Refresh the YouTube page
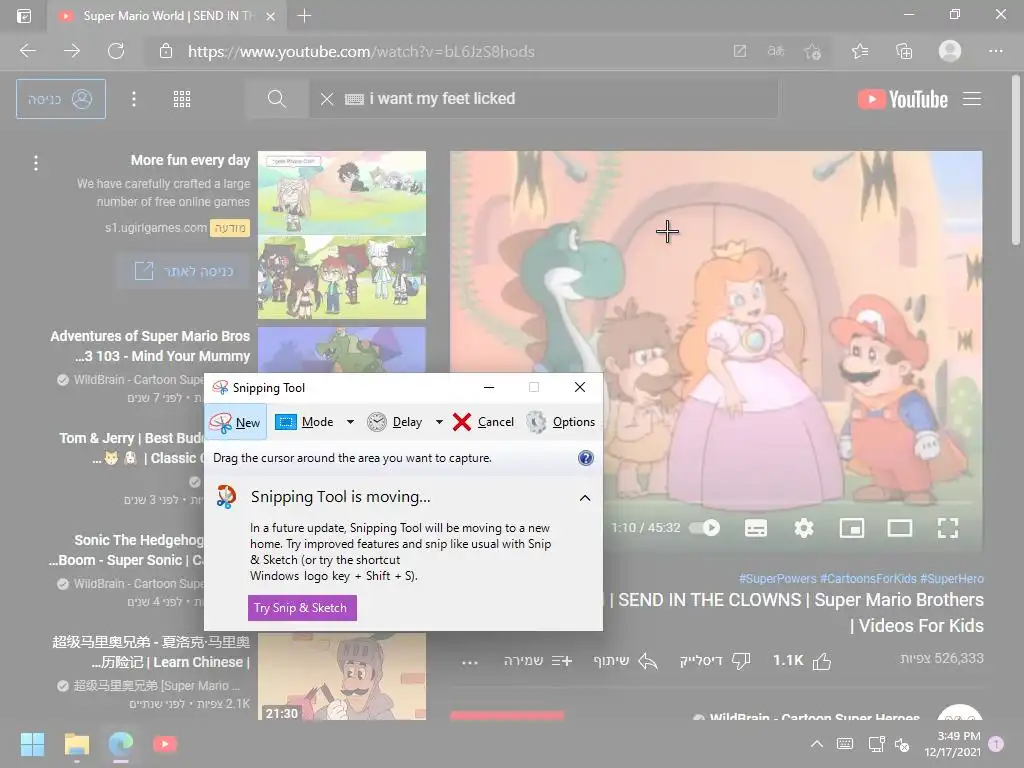 (116, 51)
